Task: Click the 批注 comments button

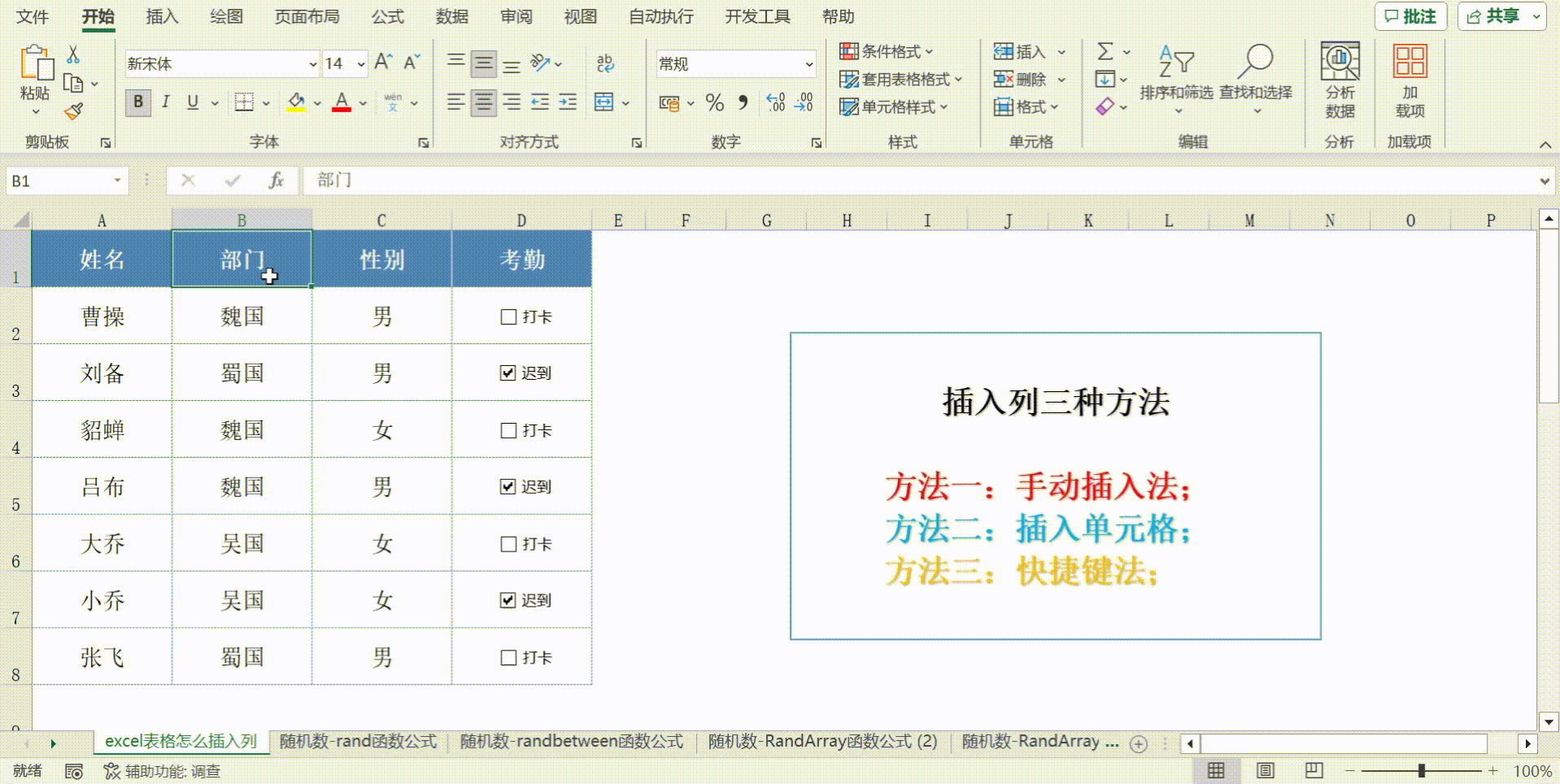Action: click(x=1410, y=16)
